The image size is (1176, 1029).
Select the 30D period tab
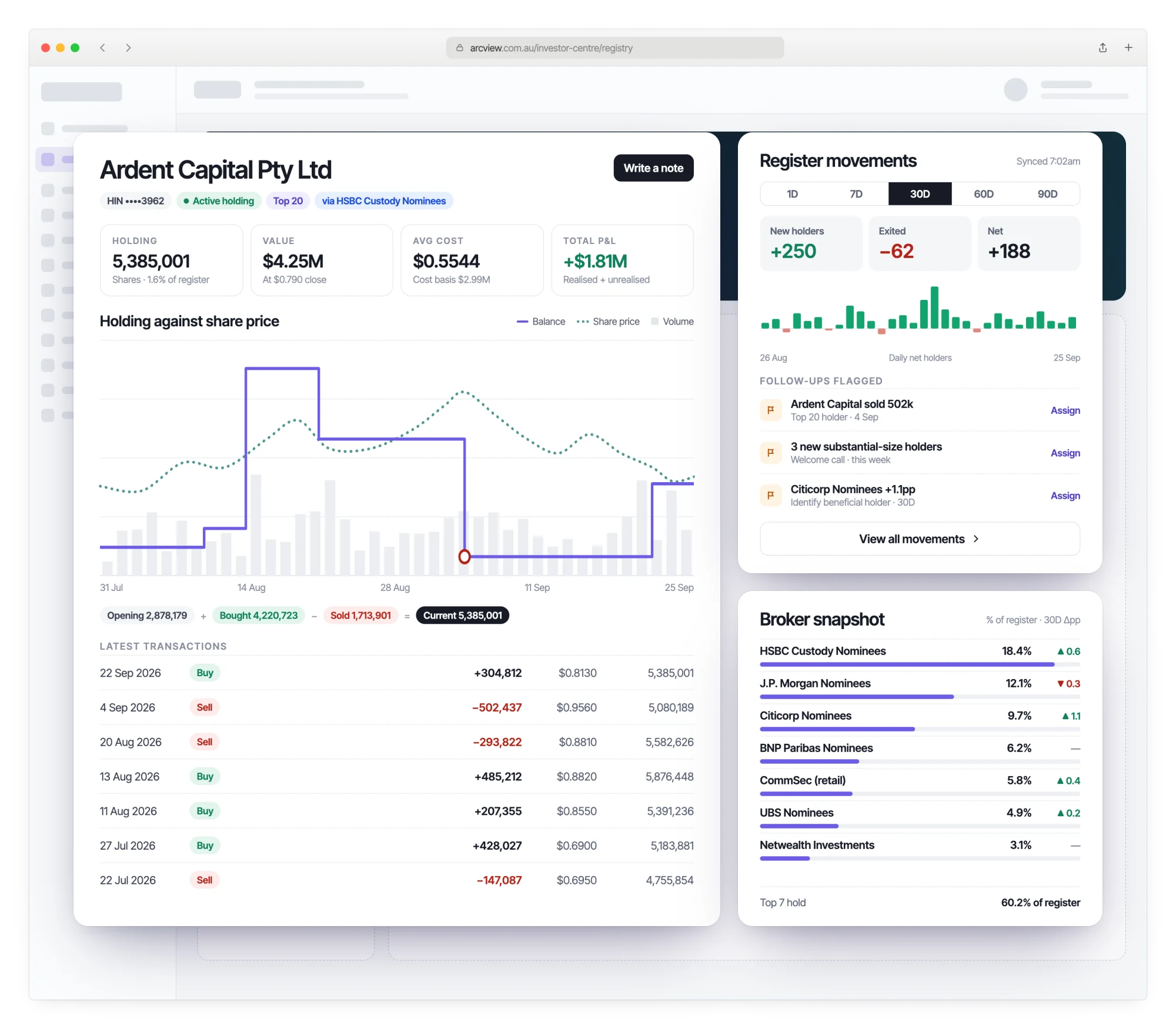coord(920,194)
